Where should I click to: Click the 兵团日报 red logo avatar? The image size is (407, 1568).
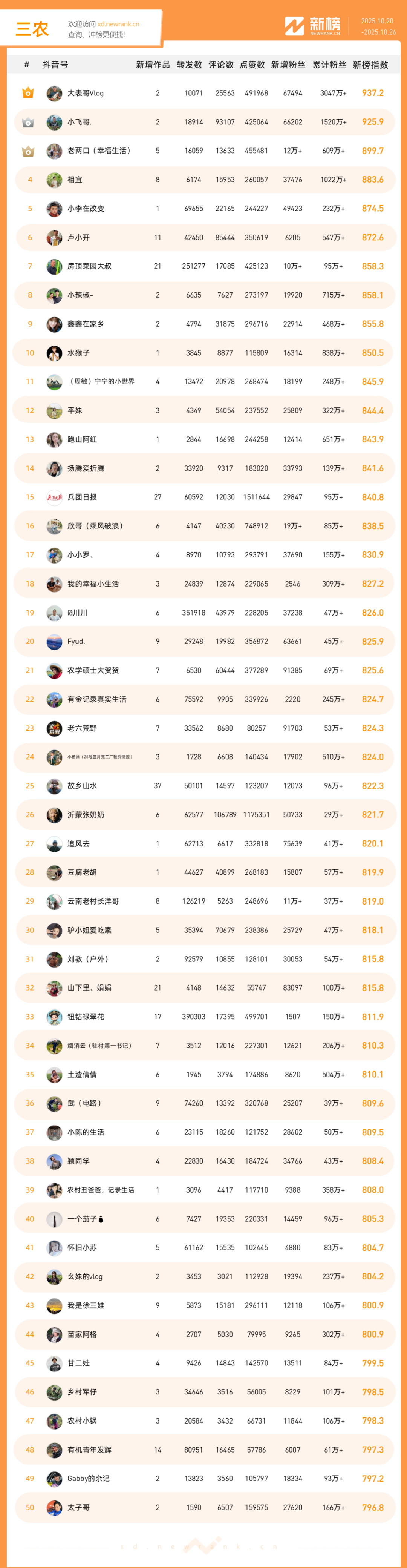pyautogui.click(x=54, y=497)
